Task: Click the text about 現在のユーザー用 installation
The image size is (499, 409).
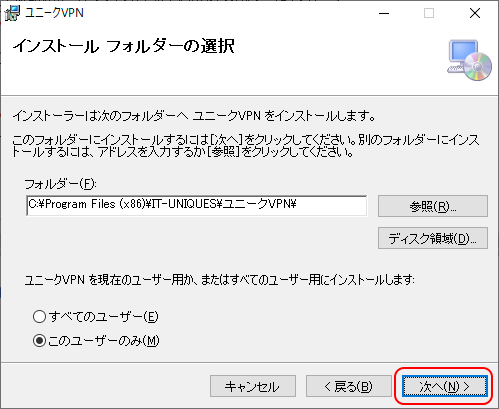Action: tap(220, 279)
